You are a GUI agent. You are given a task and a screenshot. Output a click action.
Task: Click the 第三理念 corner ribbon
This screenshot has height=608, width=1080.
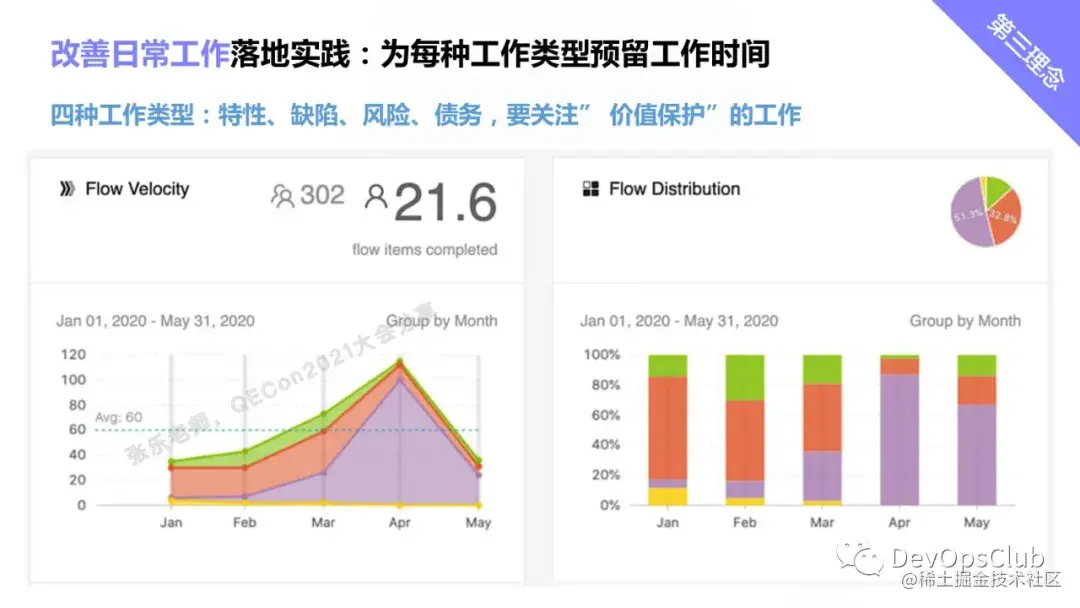1024,52
